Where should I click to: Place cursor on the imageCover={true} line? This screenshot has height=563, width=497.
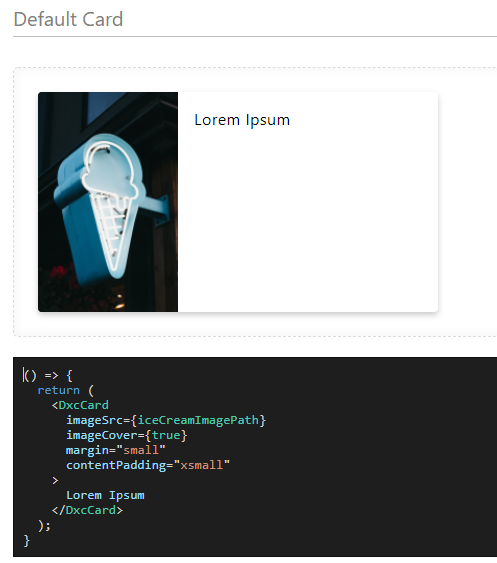click(126, 435)
